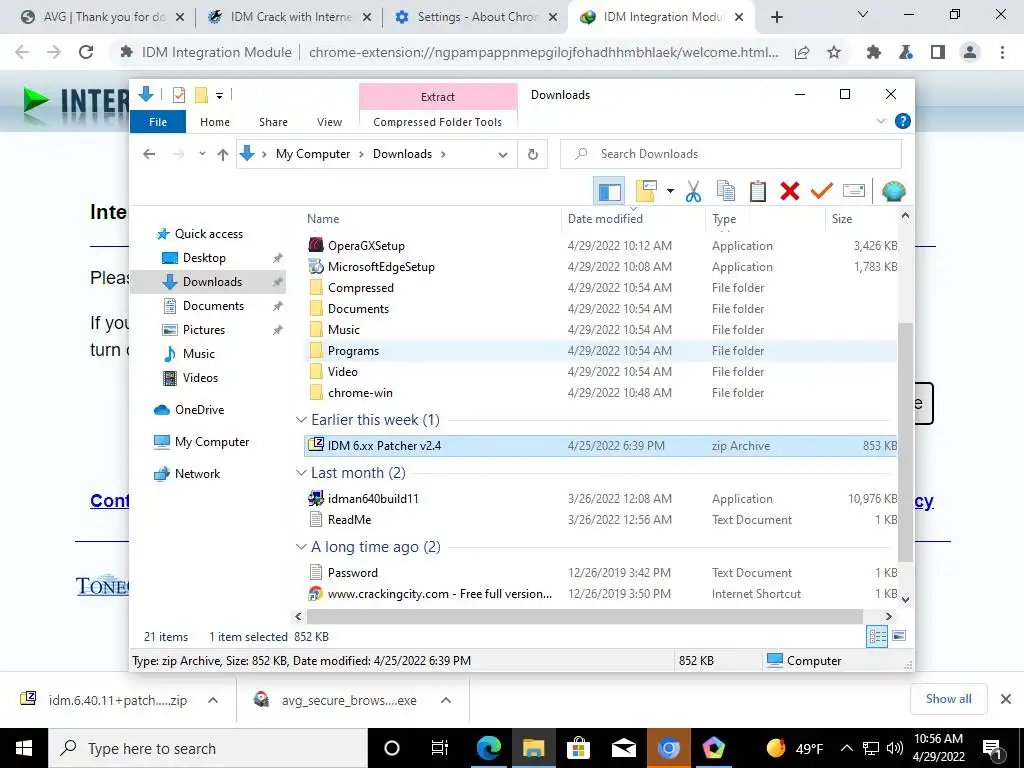Open Chrome extensions puzzle icon
This screenshot has width=1024, height=768.
click(x=873, y=52)
